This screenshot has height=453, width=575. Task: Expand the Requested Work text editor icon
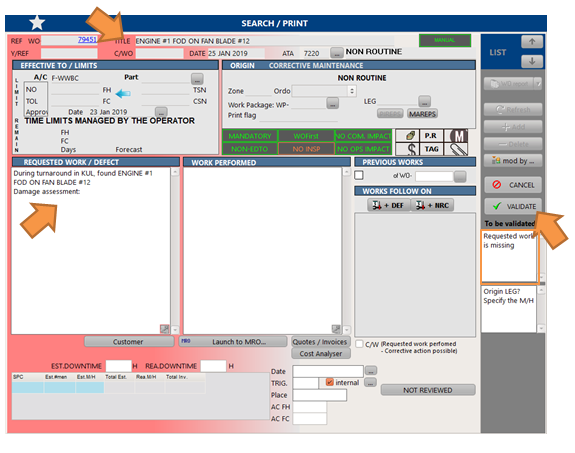(164, 329)
